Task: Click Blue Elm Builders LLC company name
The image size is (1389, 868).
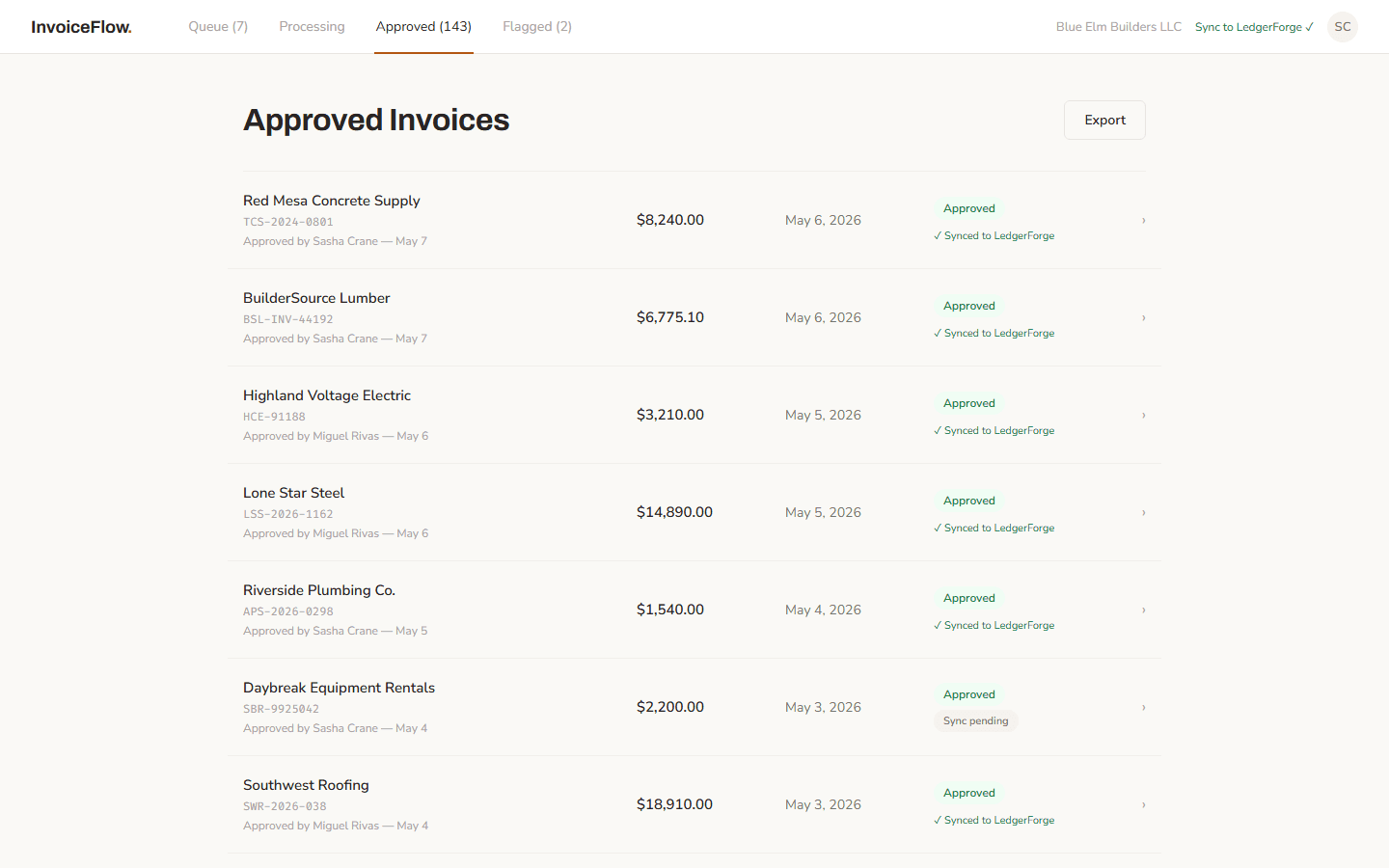Action: pos(1119,27)
